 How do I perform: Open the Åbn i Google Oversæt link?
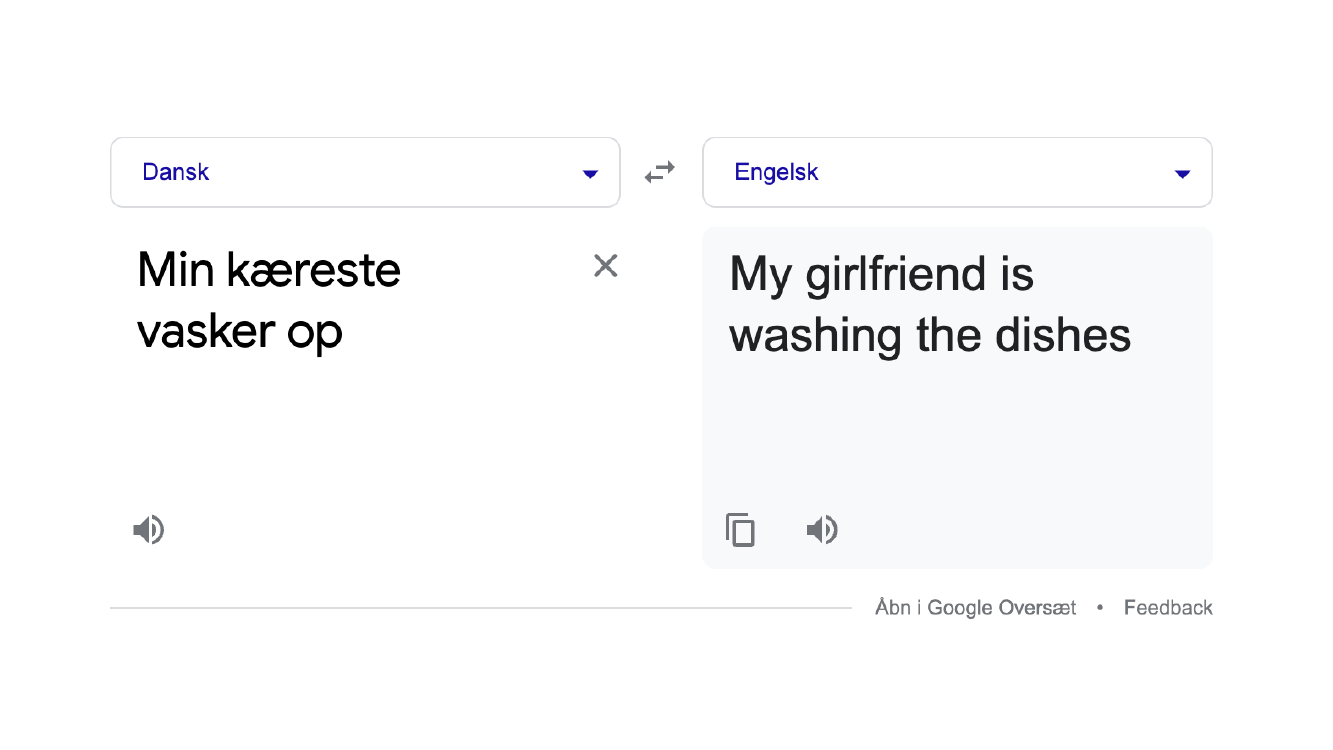tap(975, 608)
